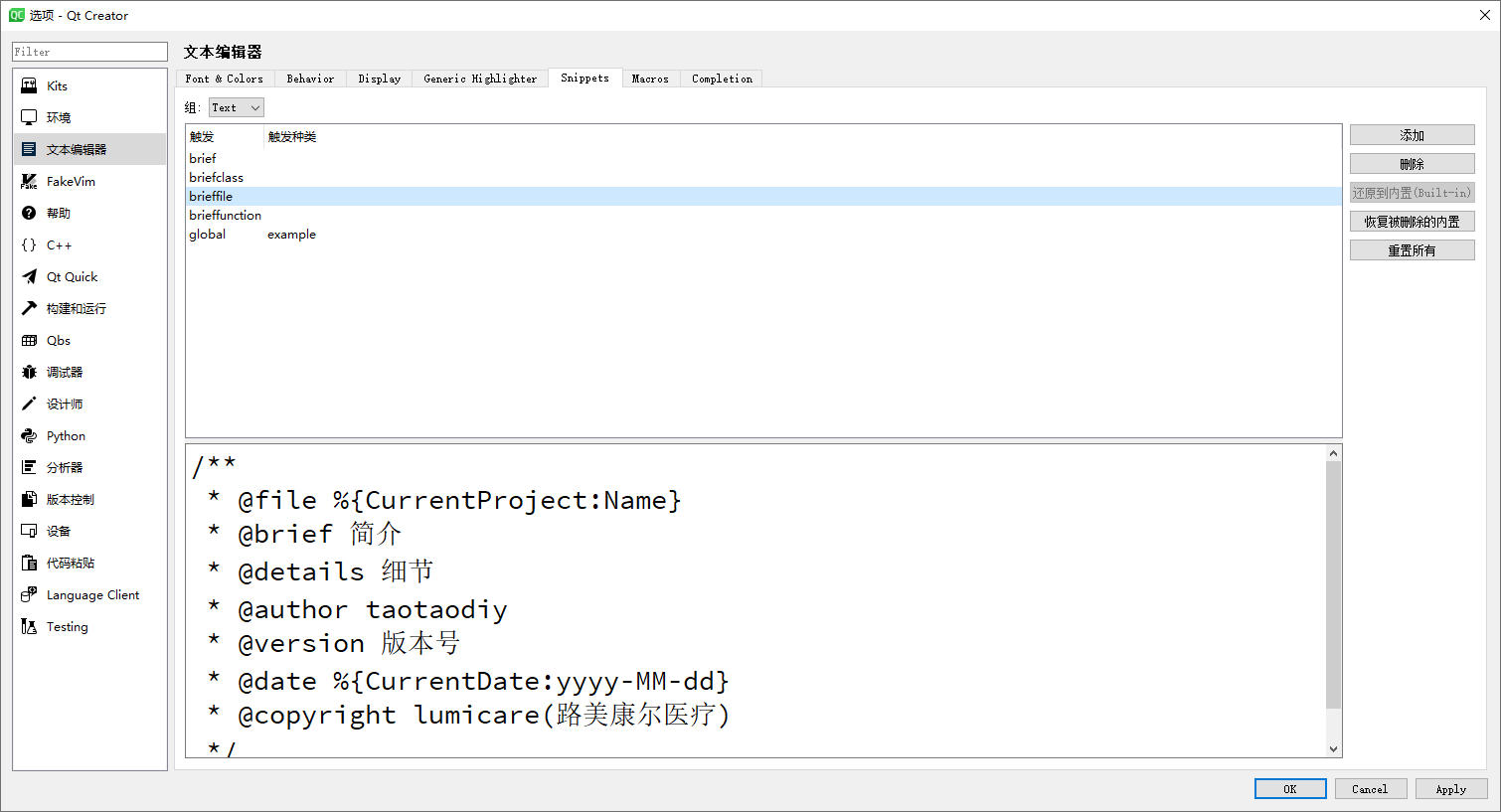Click the 设备 device icon
Screen dimensions: 1501x812
click(29, 531)
